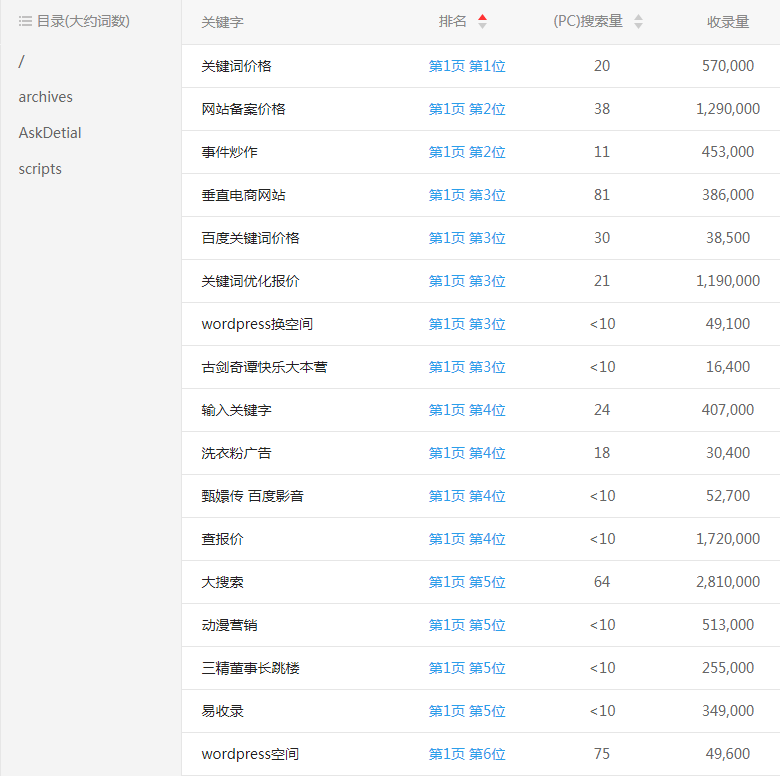Select the keyword 古剑奇谭快乐大本营
Image resolution: width=780 pixels, height=776 pixels.
pyautogui.click(x=264, y=367)
